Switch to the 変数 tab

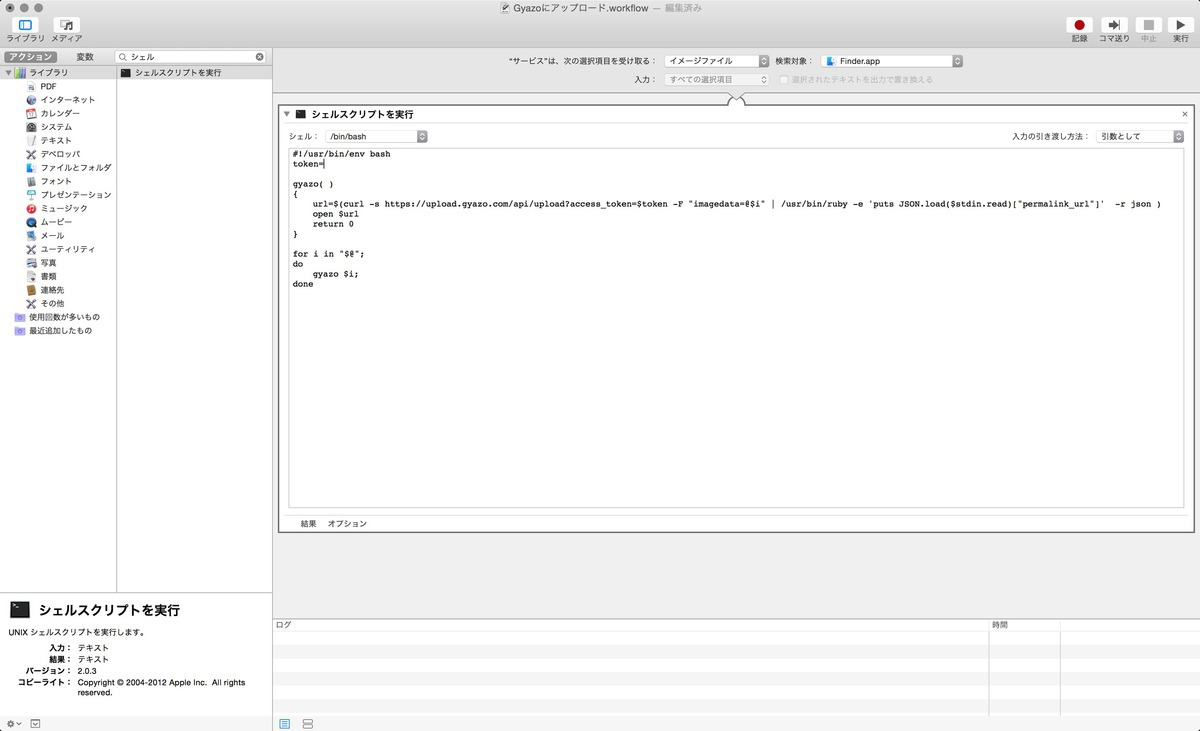tap(85, 57)
